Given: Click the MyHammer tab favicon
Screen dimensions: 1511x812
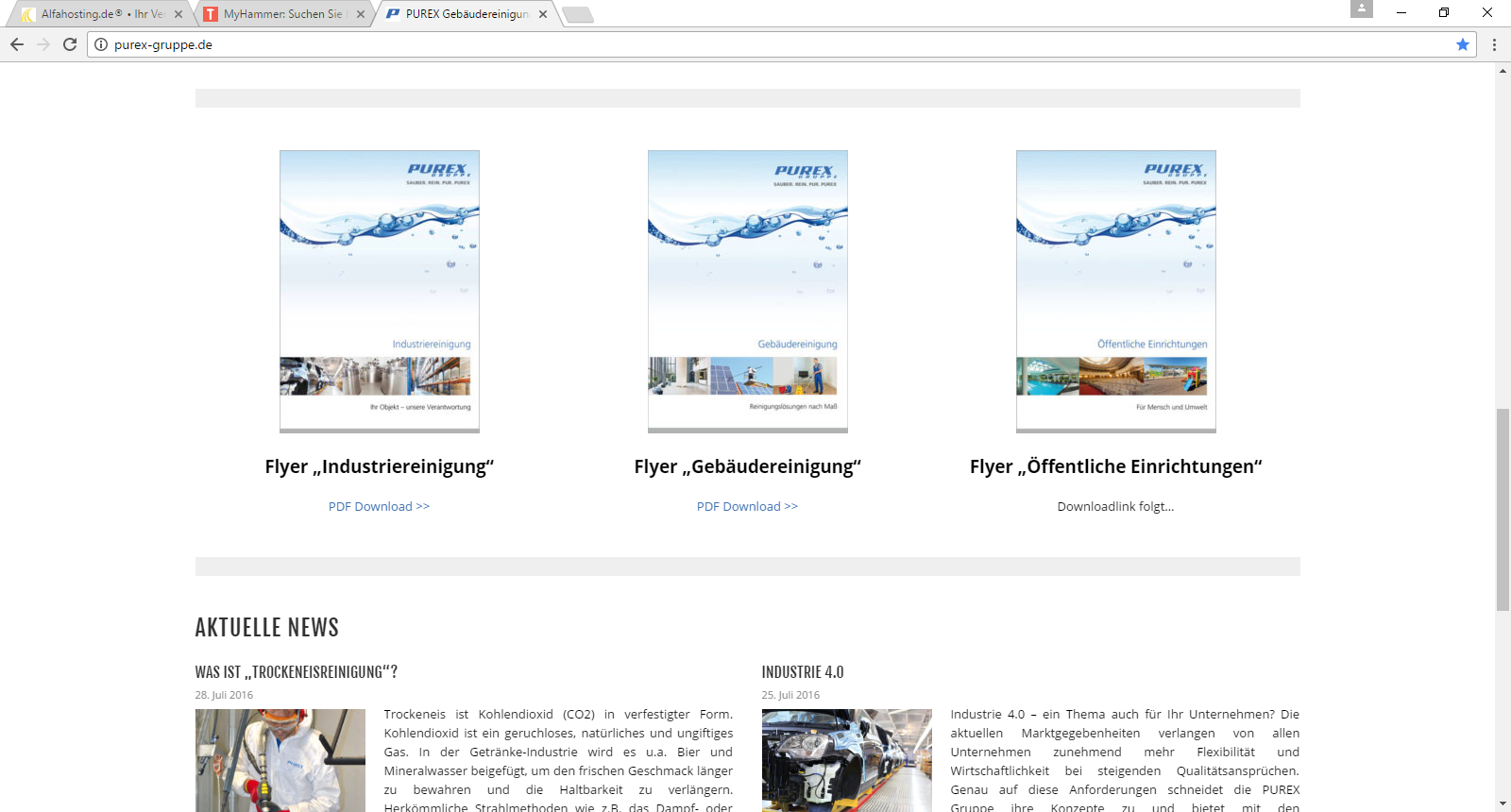Looking at the screenshot, I should click(x=211, y=14).
